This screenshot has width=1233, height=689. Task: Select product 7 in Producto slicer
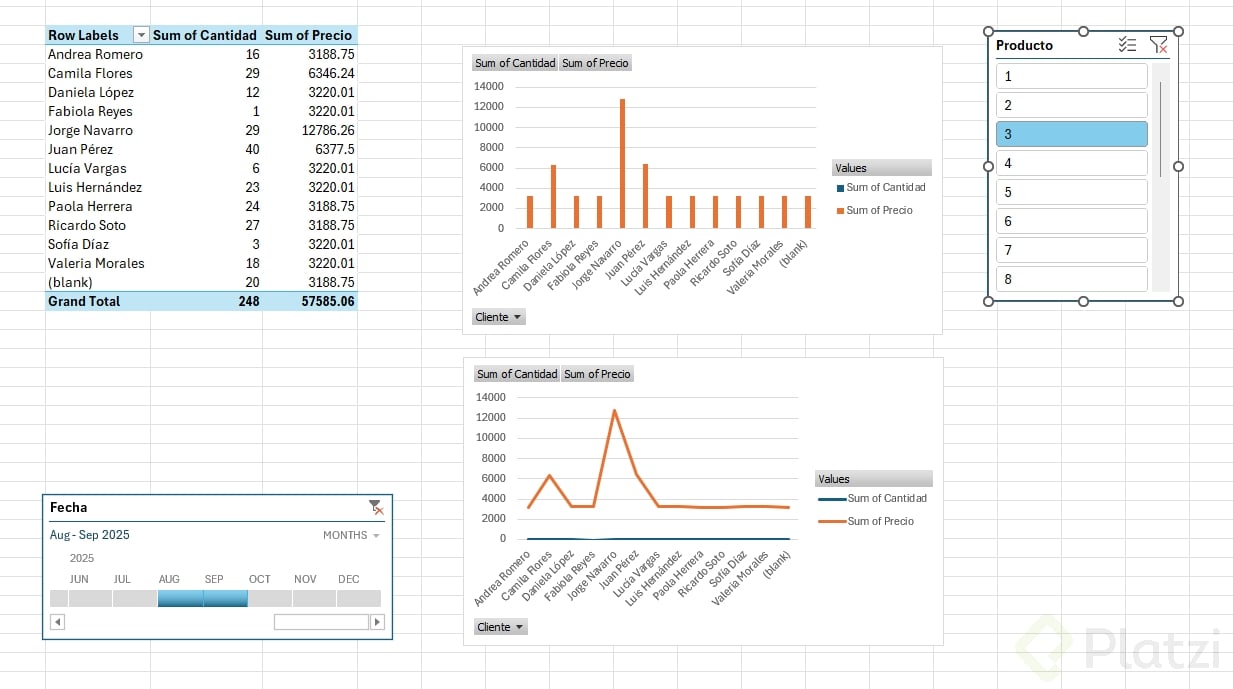[x=1071, y=250]
